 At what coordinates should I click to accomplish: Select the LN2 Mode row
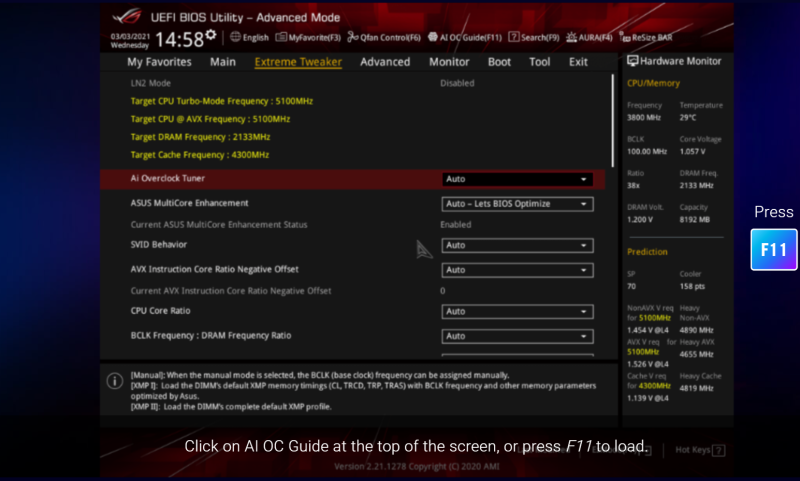[353, 83]
